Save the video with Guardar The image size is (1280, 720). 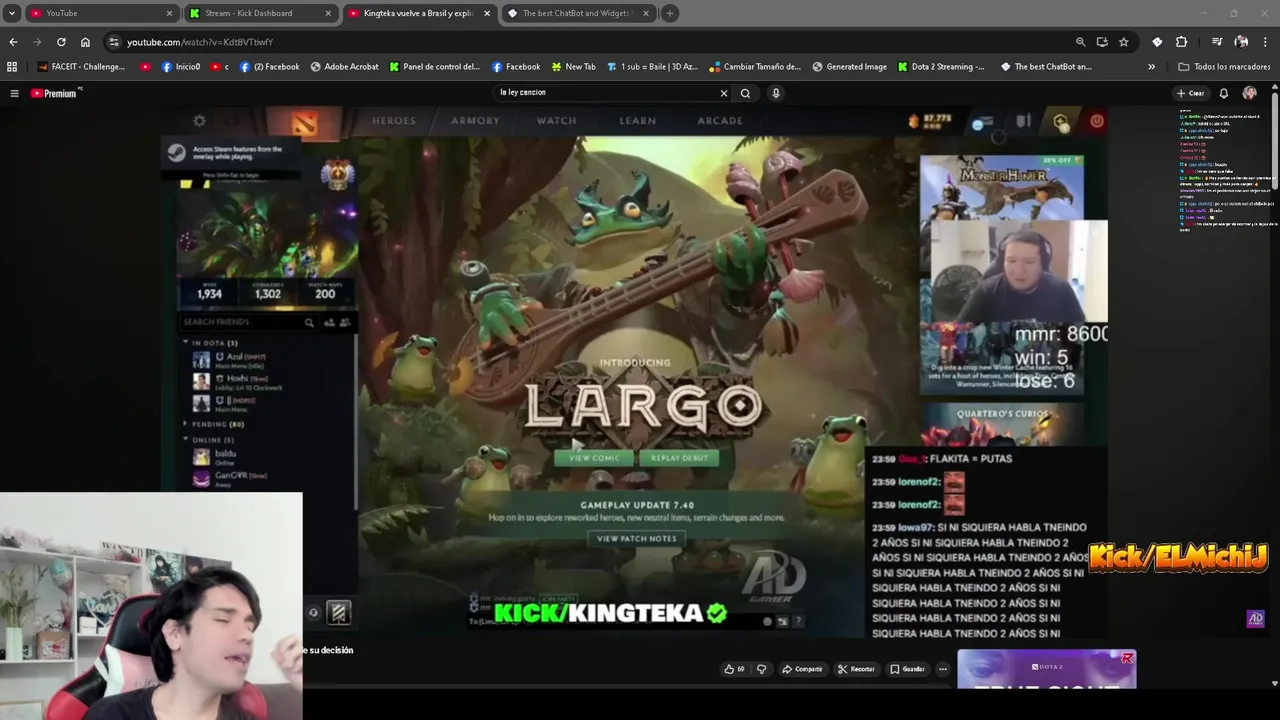click(907, 669)
